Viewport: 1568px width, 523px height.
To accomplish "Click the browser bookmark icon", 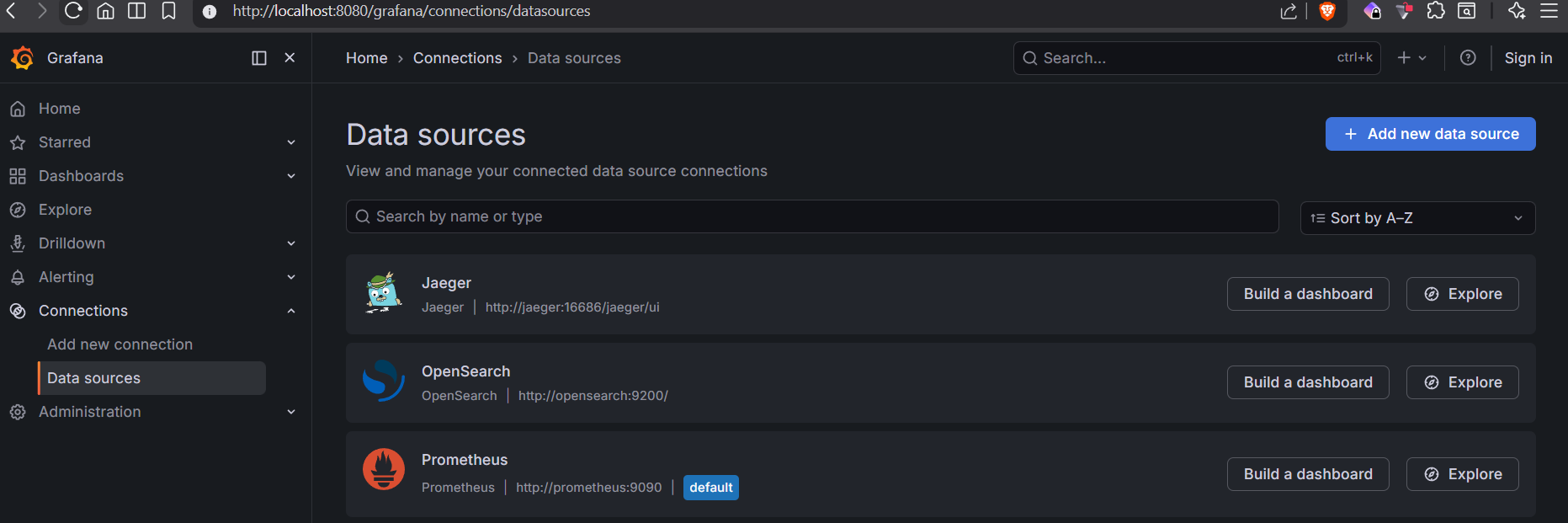I will click(168, 11).
